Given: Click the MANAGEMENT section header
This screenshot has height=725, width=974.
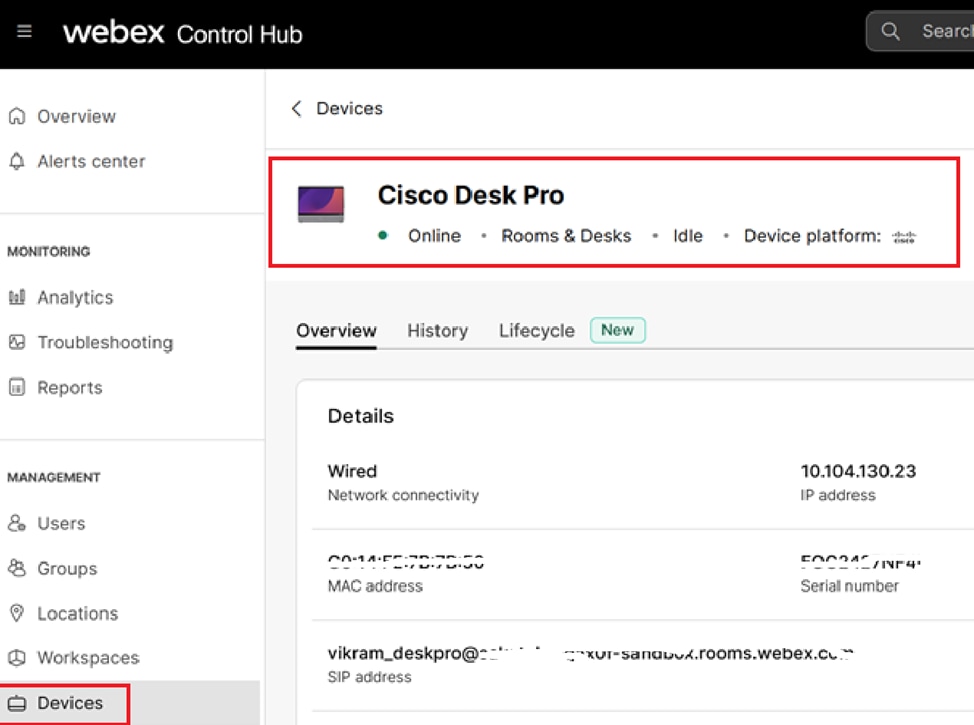Looking at the screenshot, I should click(x=53, y=478).
